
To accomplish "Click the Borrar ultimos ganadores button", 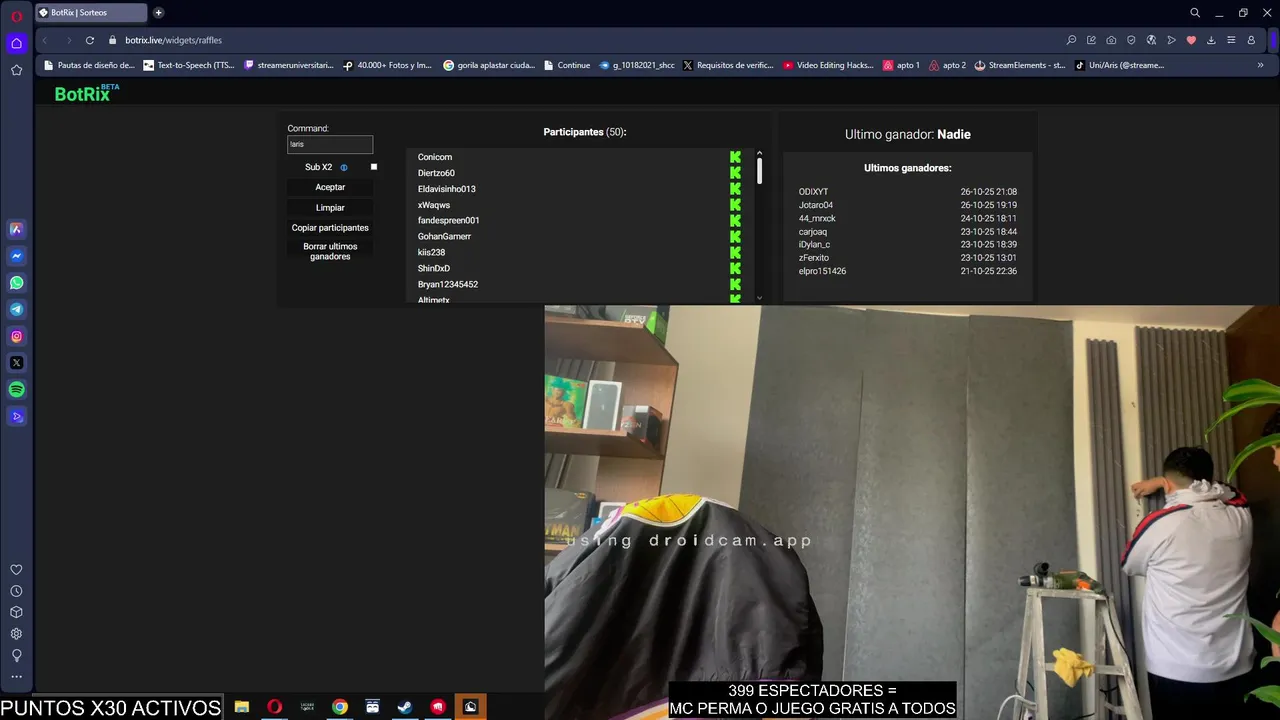I will 330,251.
